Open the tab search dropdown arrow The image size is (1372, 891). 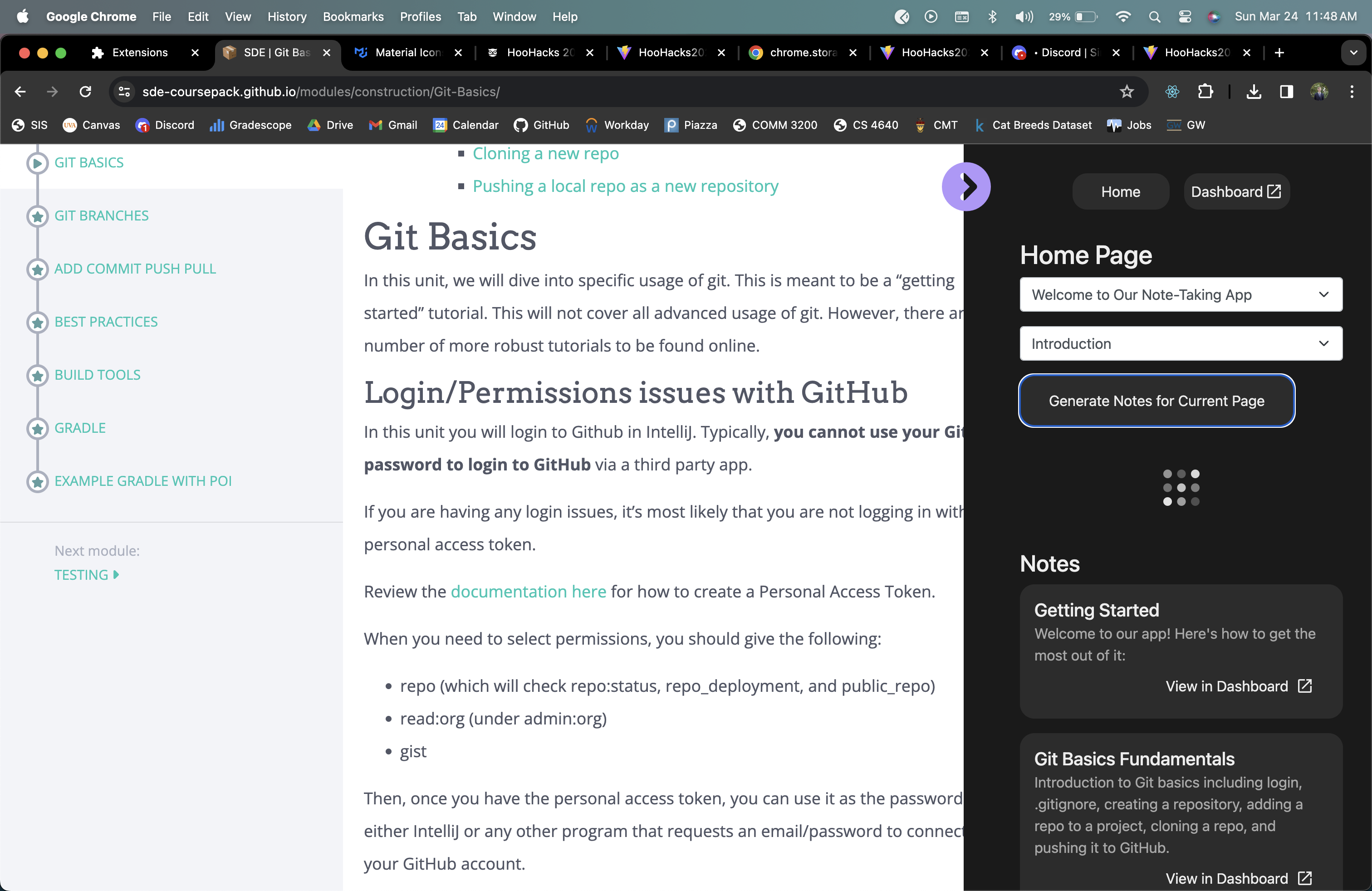[x=1353, y=53]
